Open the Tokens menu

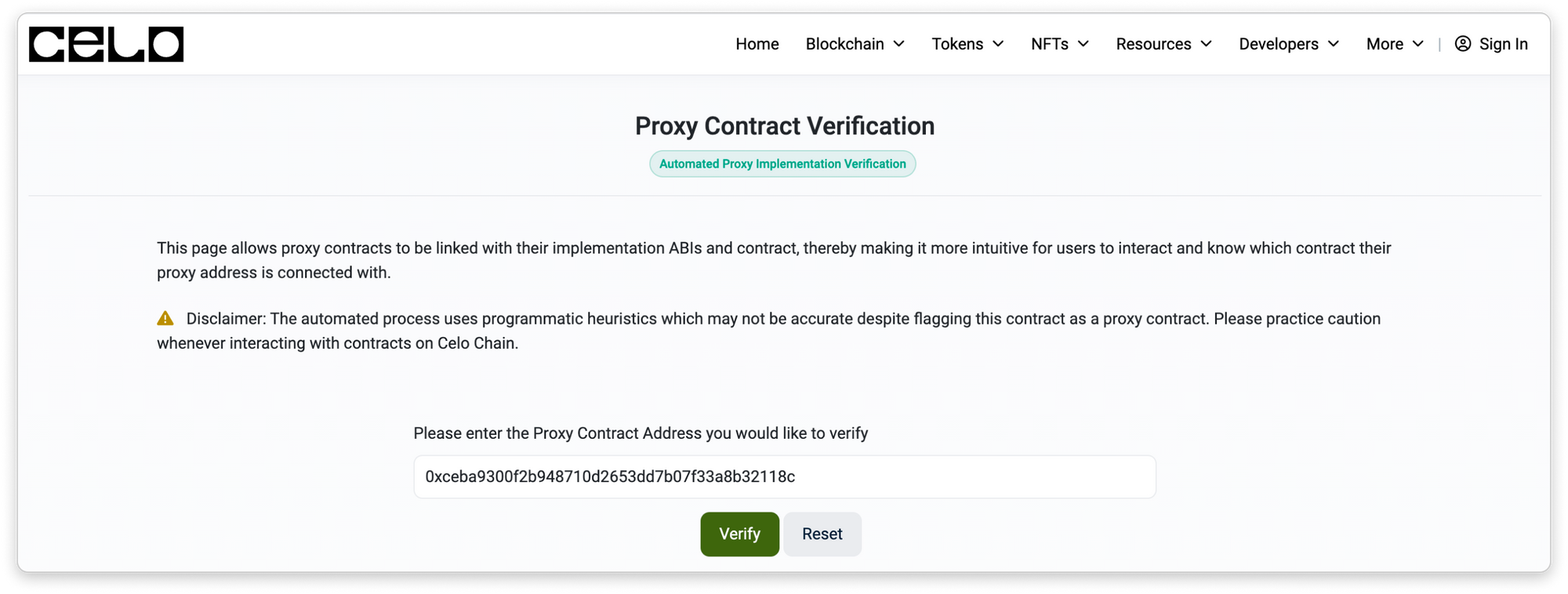[x=956, y=44]
